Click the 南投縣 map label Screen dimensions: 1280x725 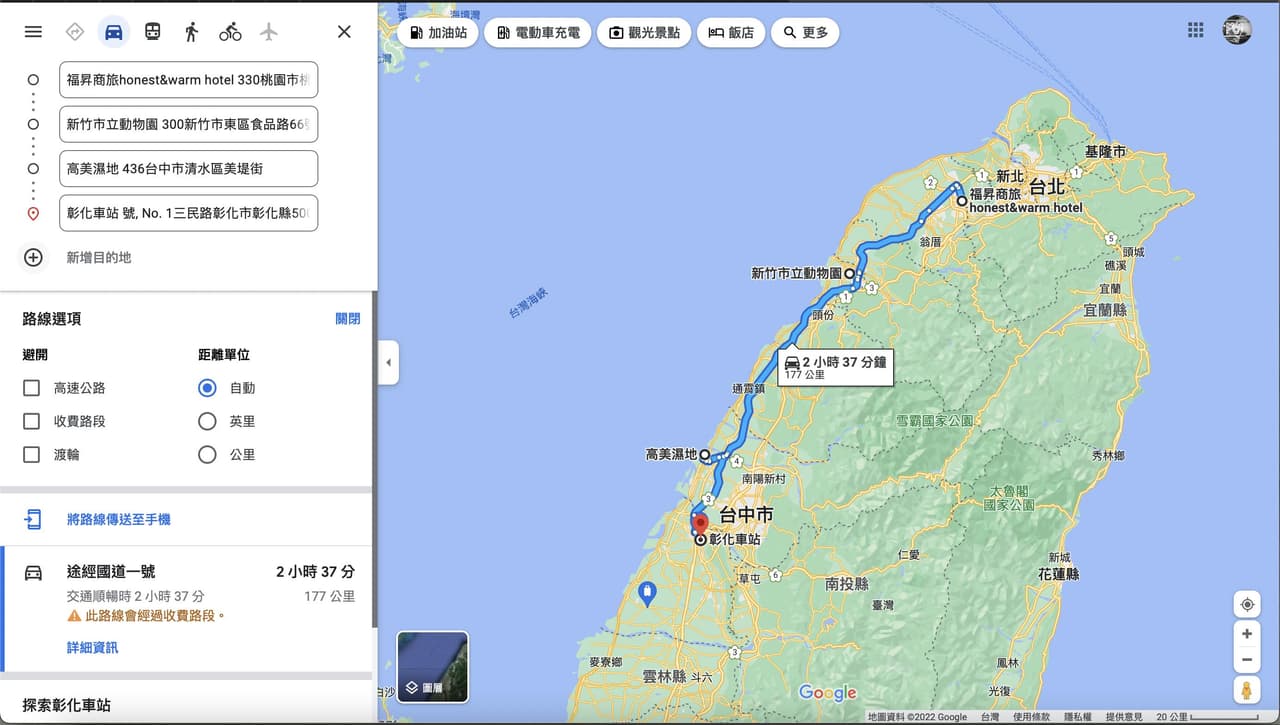click(847, 583)
